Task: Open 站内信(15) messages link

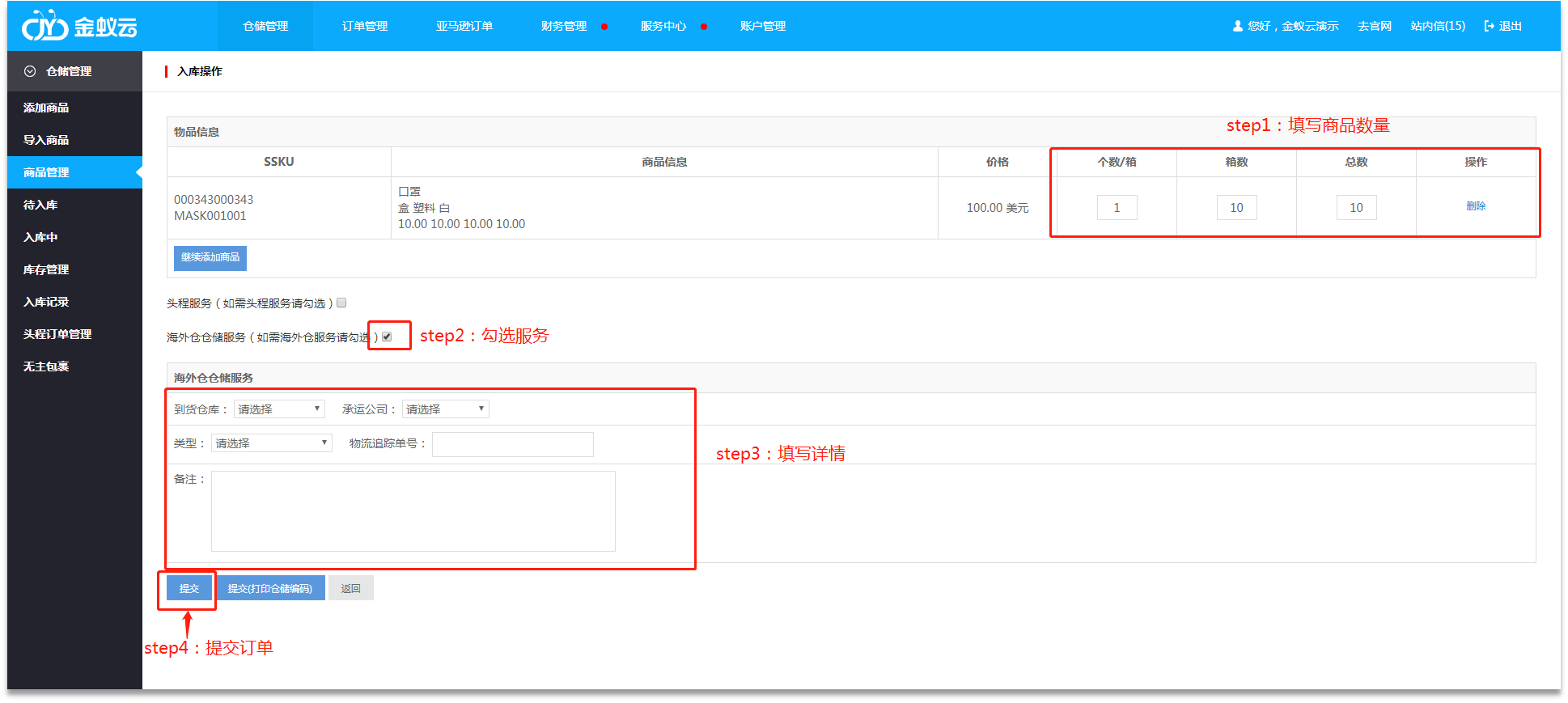Action: [1438, 26]
